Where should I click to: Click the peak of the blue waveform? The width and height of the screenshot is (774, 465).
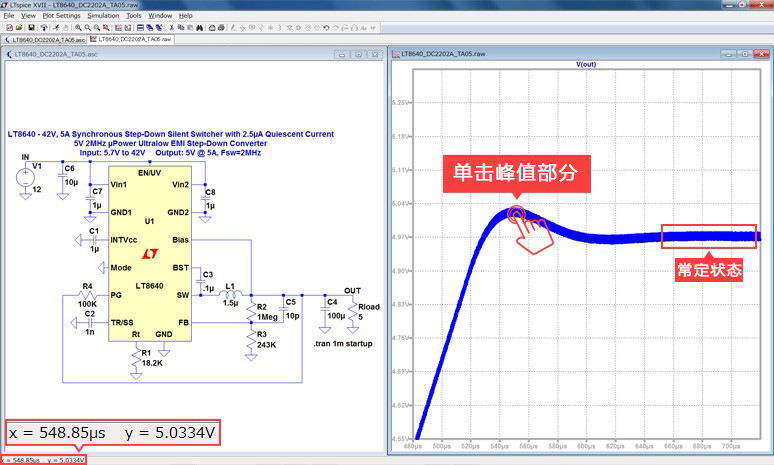(516, 212)
